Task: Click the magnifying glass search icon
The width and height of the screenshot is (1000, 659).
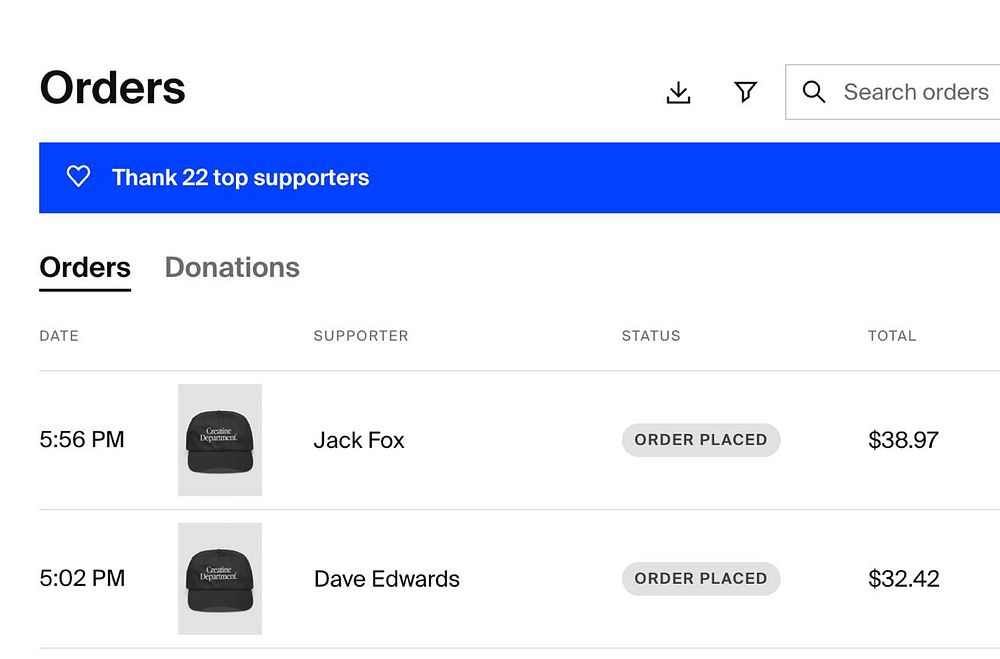Action: coord(814,92)
